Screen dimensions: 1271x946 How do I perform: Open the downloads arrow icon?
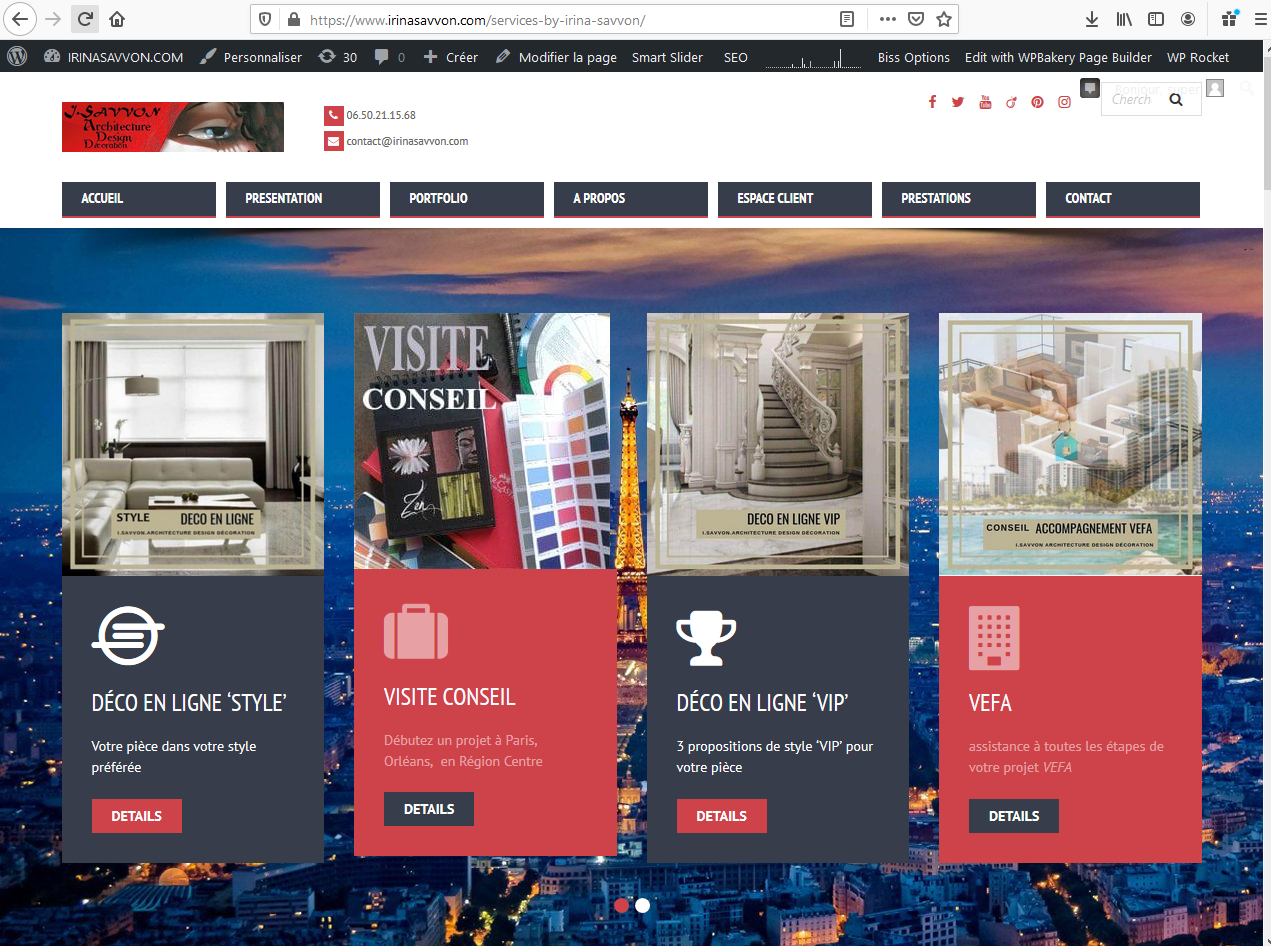(1091, 19)
